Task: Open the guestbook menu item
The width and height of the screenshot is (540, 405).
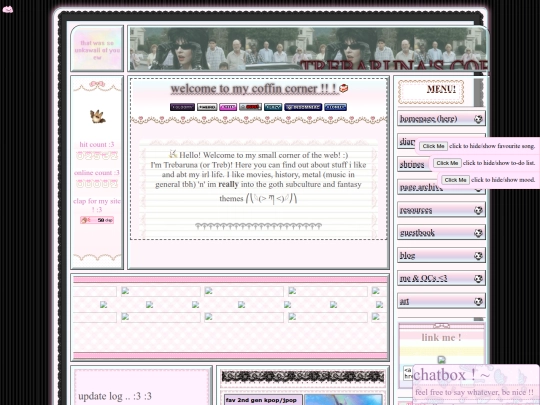Action: (x=441, y=233)
